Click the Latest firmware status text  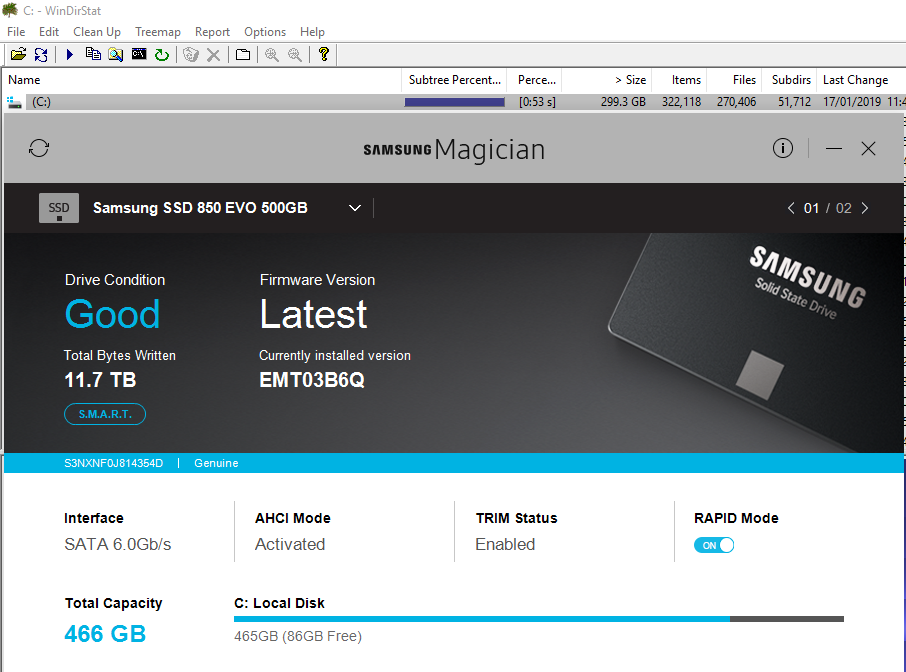coord(313,314)
